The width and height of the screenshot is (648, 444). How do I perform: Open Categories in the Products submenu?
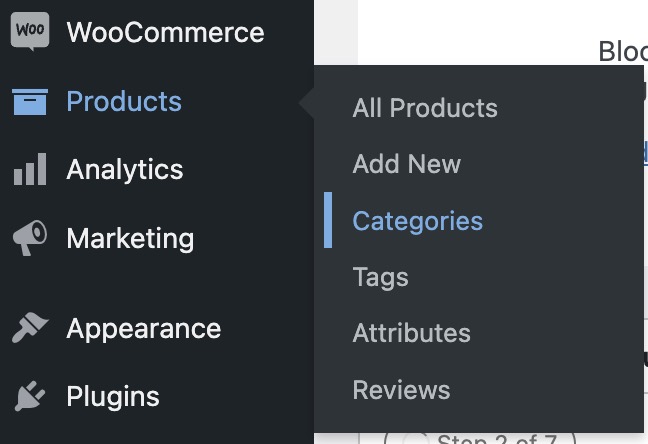point(418,221)
